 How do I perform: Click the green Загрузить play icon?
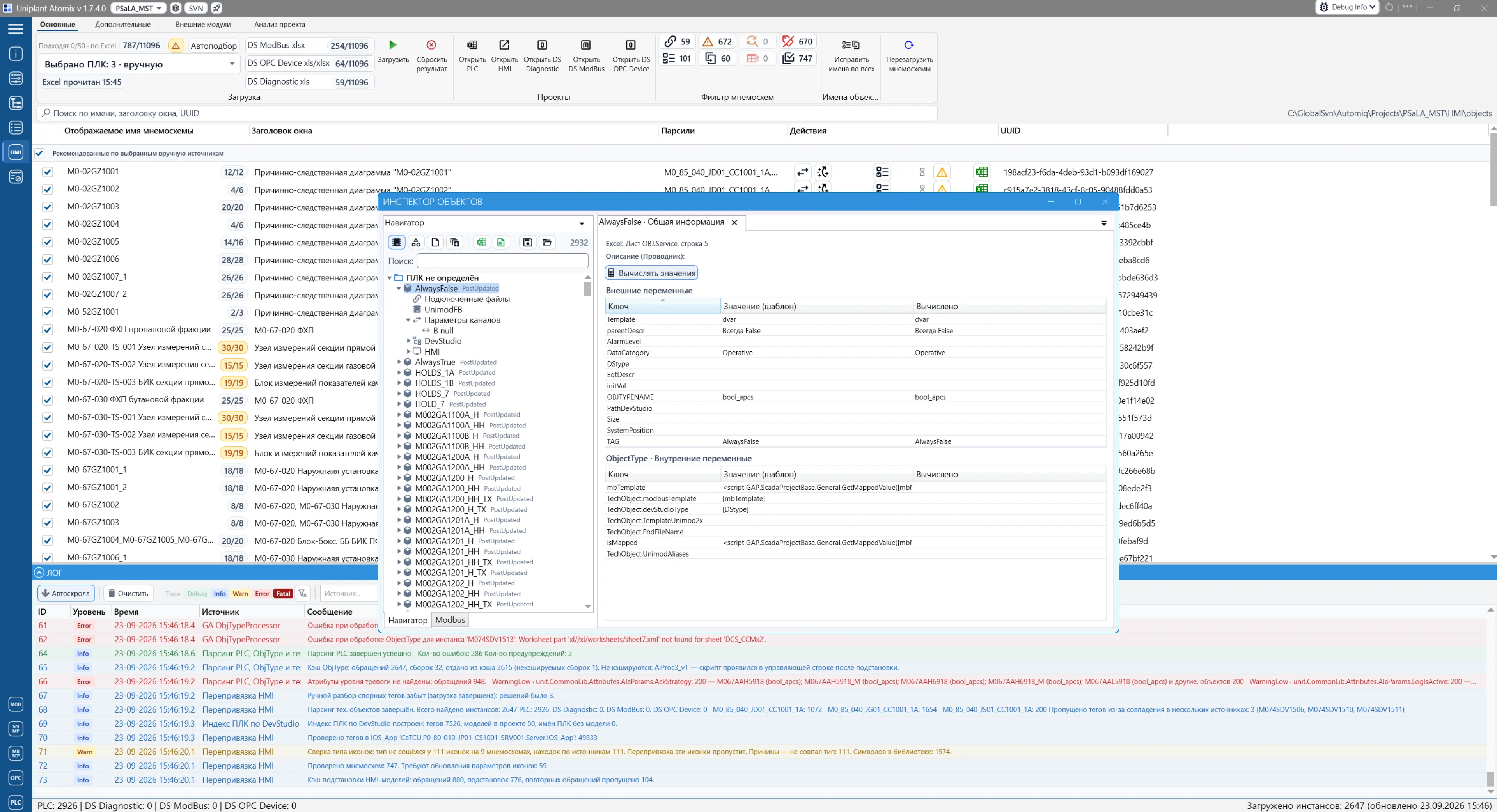[393, 45]
